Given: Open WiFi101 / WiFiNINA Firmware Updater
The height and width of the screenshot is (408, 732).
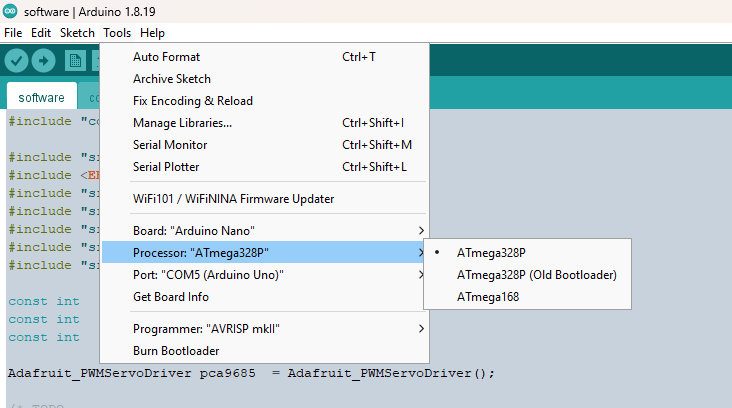Looking at the screenshot, I should tap(265, 199).
